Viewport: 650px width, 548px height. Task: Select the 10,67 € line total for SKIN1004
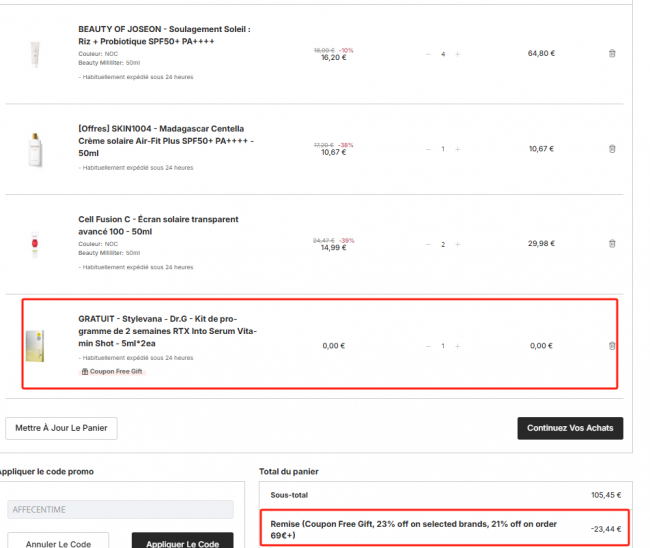tap(541, 149)
